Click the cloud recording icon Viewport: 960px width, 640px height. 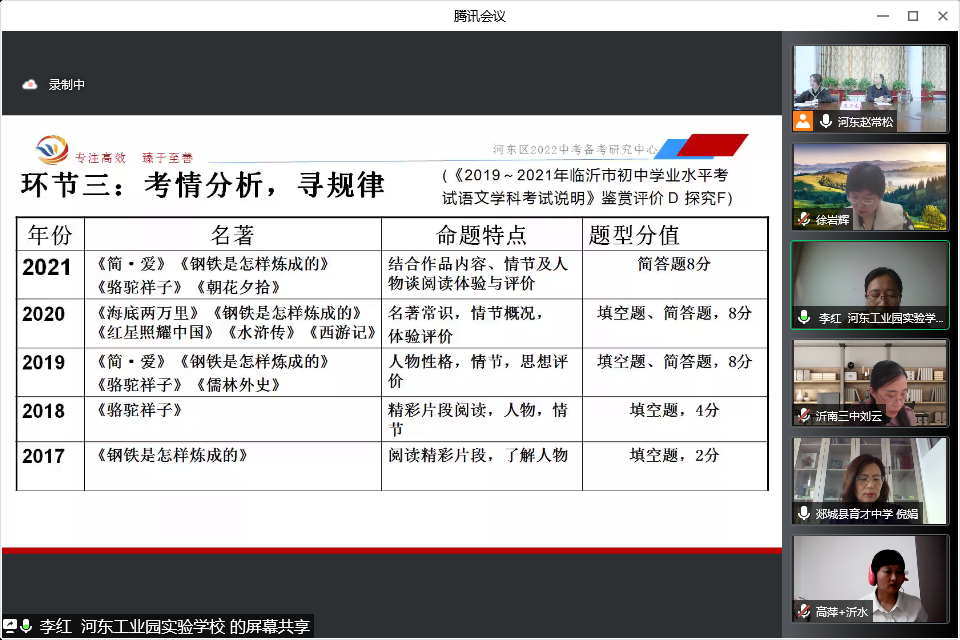[30, 85]
